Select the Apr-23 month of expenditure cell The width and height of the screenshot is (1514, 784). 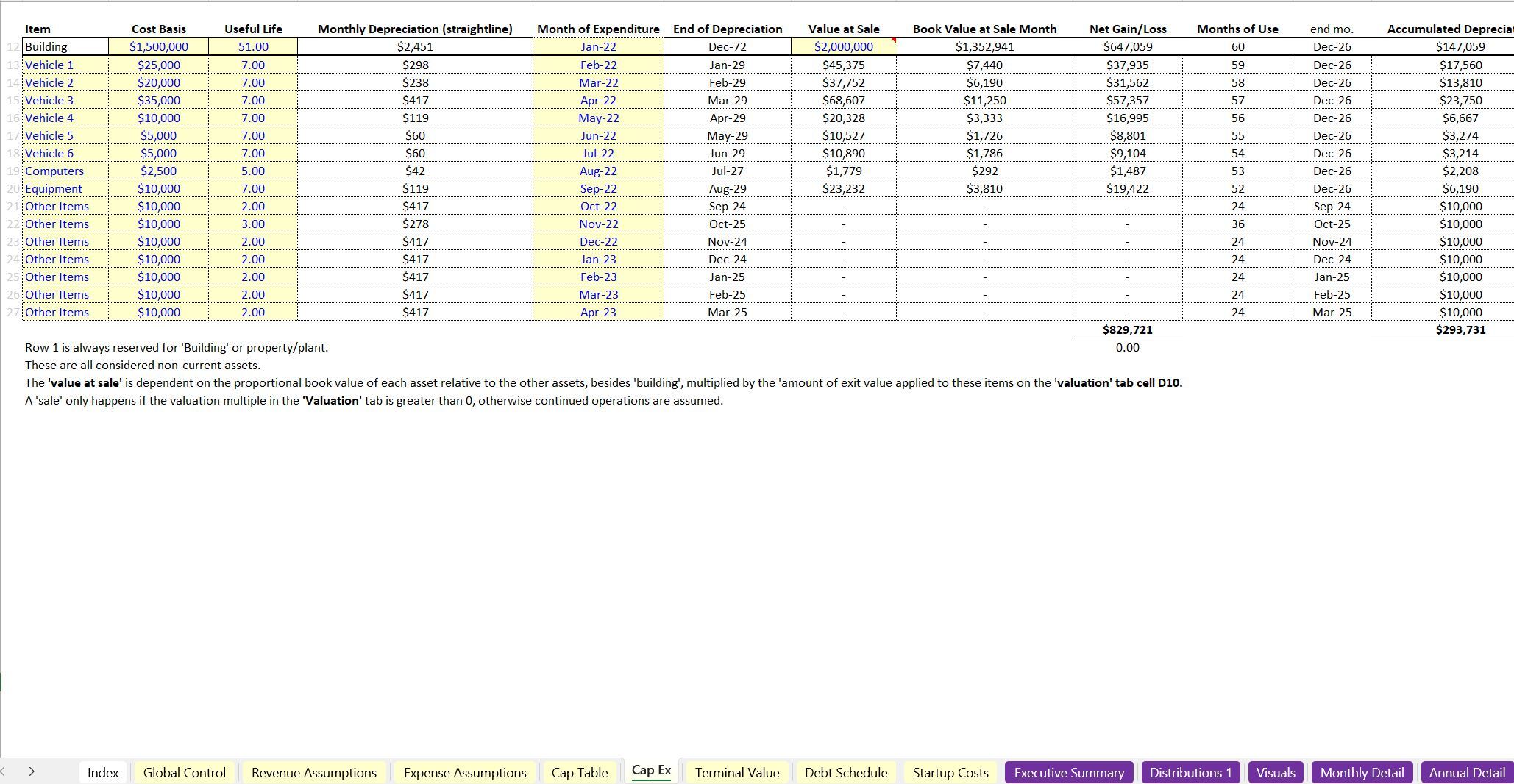[598, 312]
